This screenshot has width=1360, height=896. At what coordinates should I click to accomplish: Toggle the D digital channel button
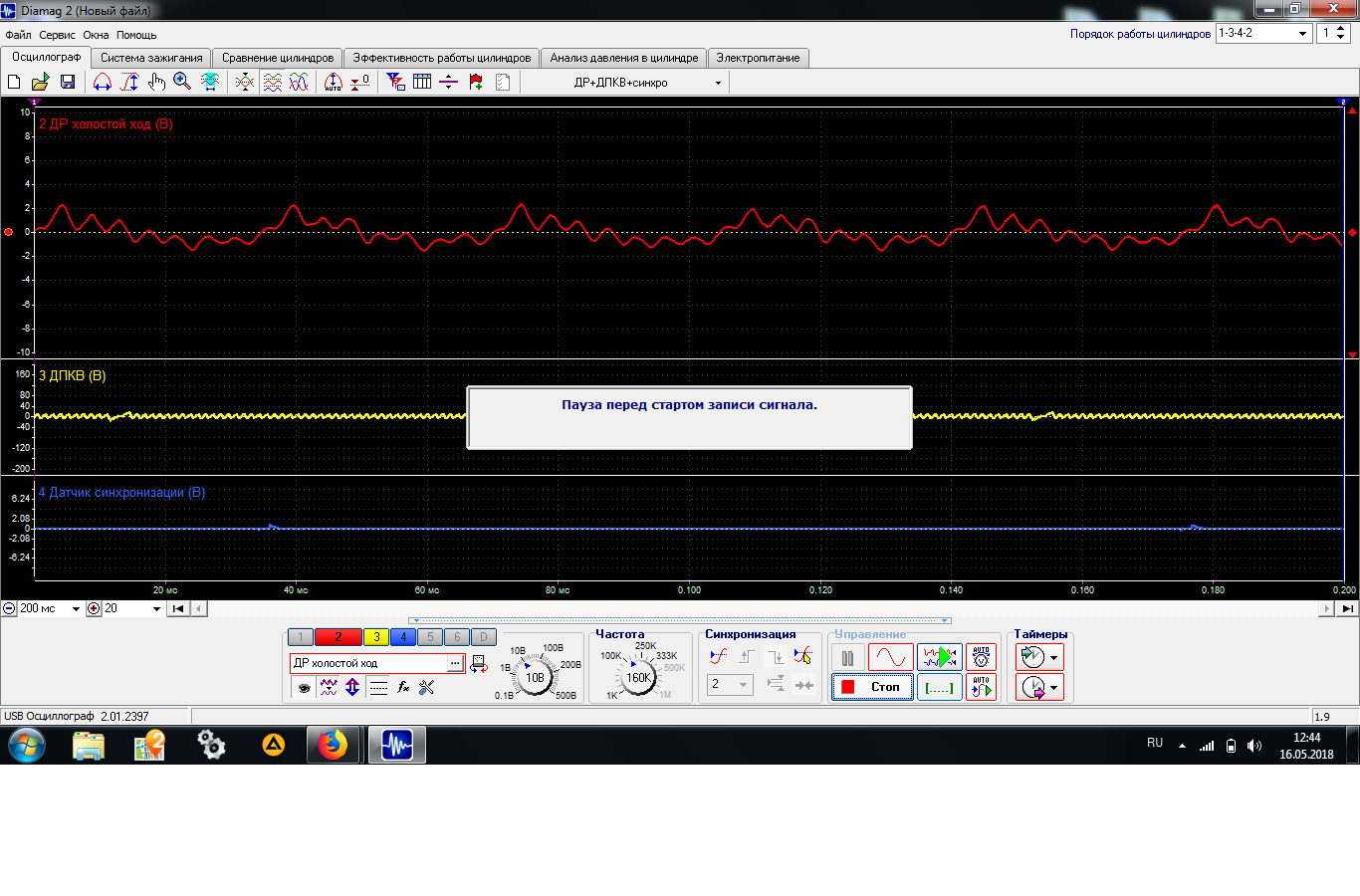tap(483, 637)
